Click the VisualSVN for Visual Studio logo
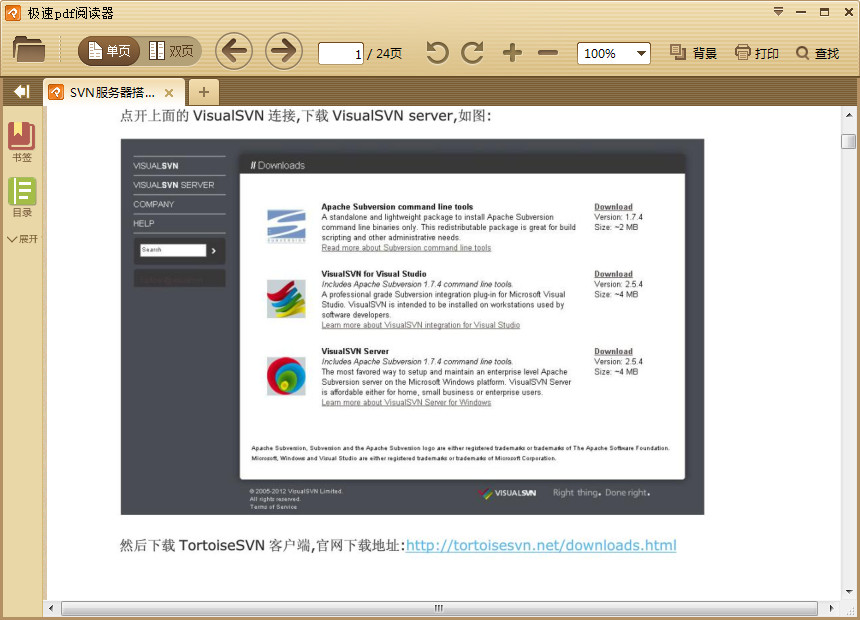This screenshot has height=620, width=860. click(x=286, y=298)
